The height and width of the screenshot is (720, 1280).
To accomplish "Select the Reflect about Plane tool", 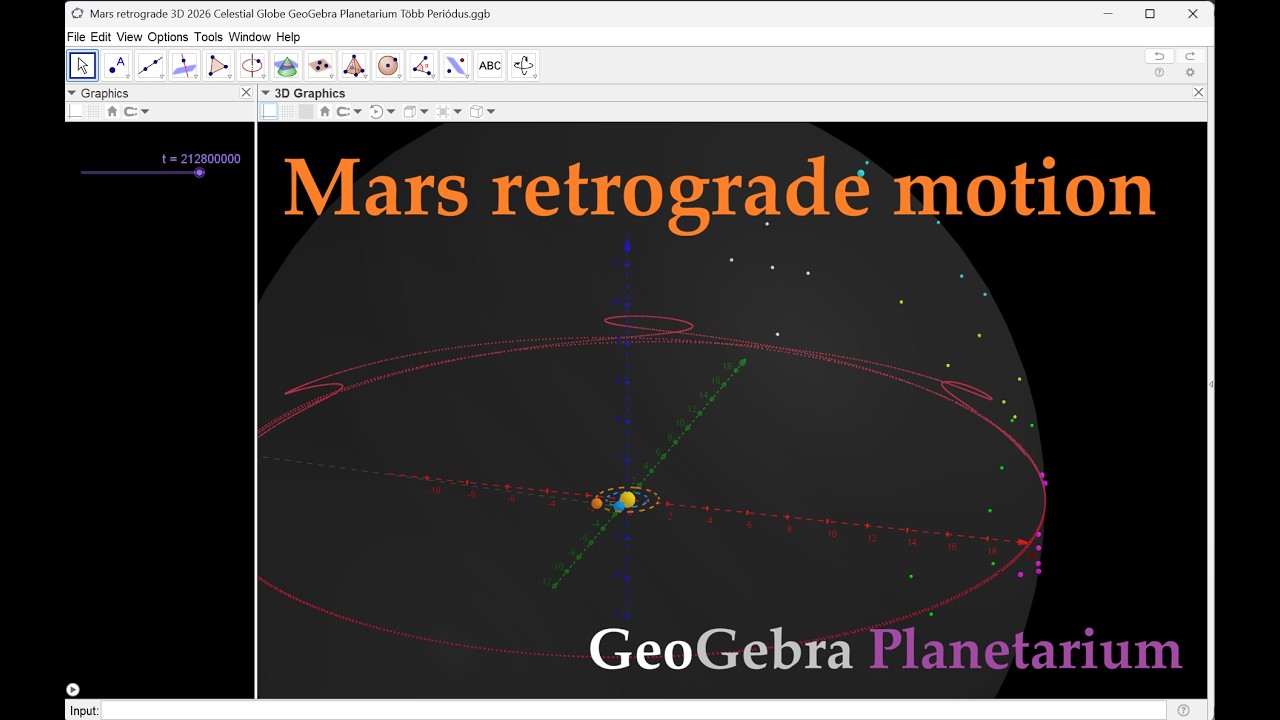I will tap(456, 66).
